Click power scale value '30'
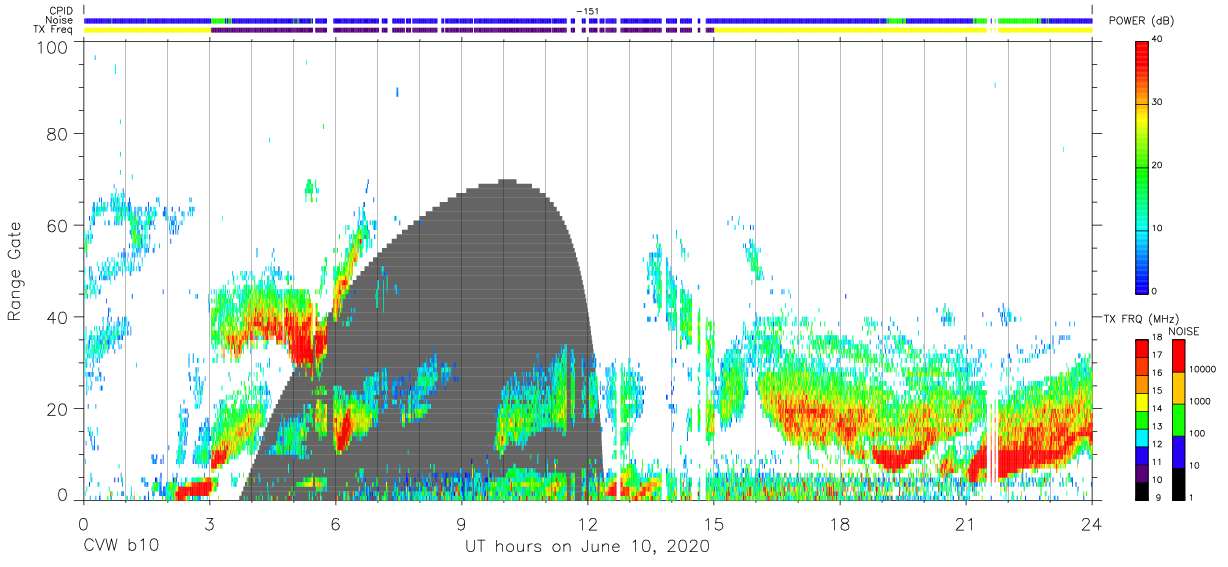The width and height of the screenshot is (1228, 567). point(1159,103)
